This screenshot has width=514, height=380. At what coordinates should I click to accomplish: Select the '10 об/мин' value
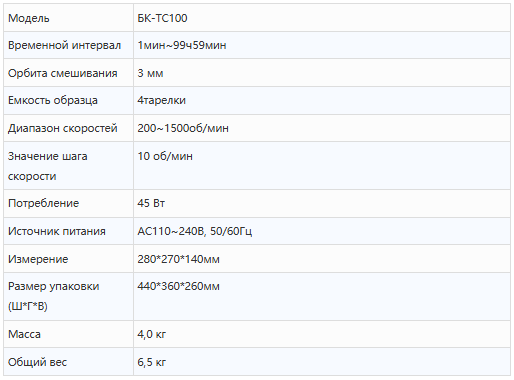[x=165, y=156]
